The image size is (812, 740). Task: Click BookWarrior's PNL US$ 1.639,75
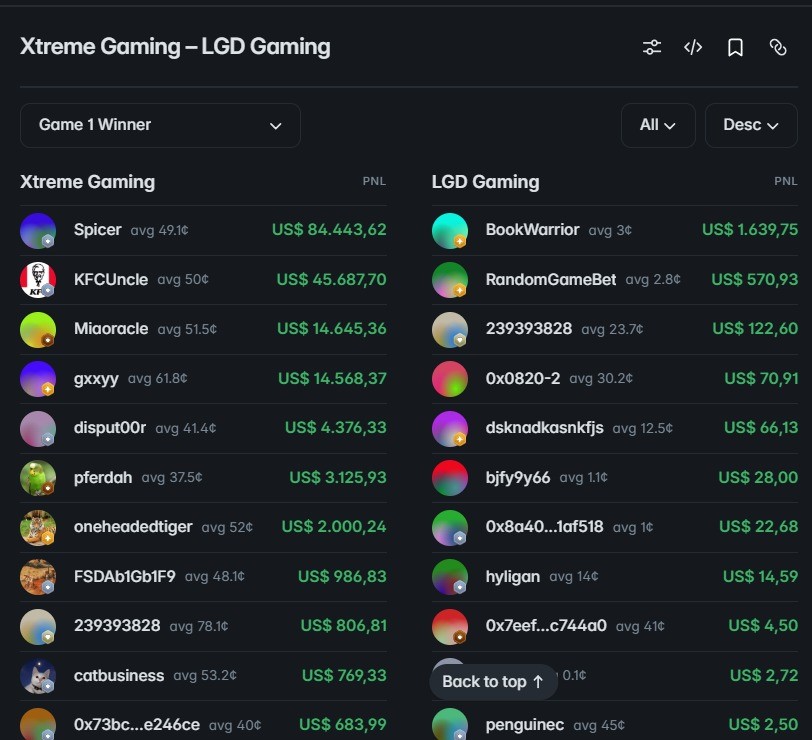click(x=750, y=229)
